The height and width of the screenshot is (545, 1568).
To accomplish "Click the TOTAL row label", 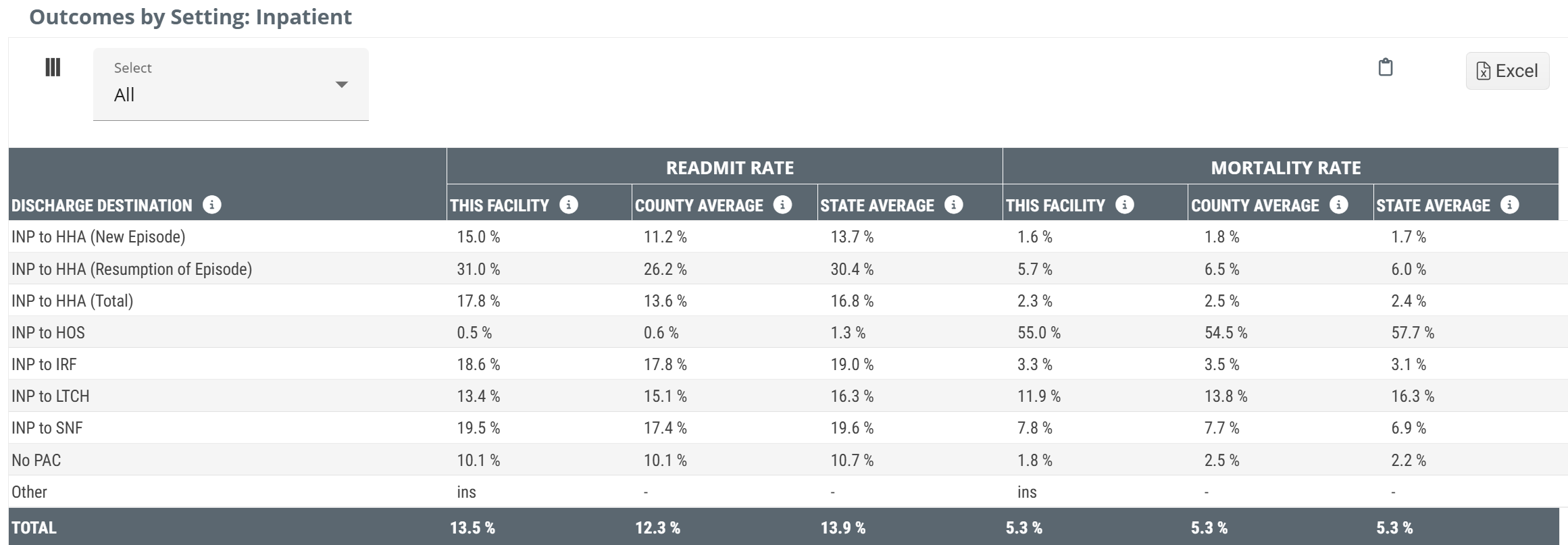I will (34, 527).
